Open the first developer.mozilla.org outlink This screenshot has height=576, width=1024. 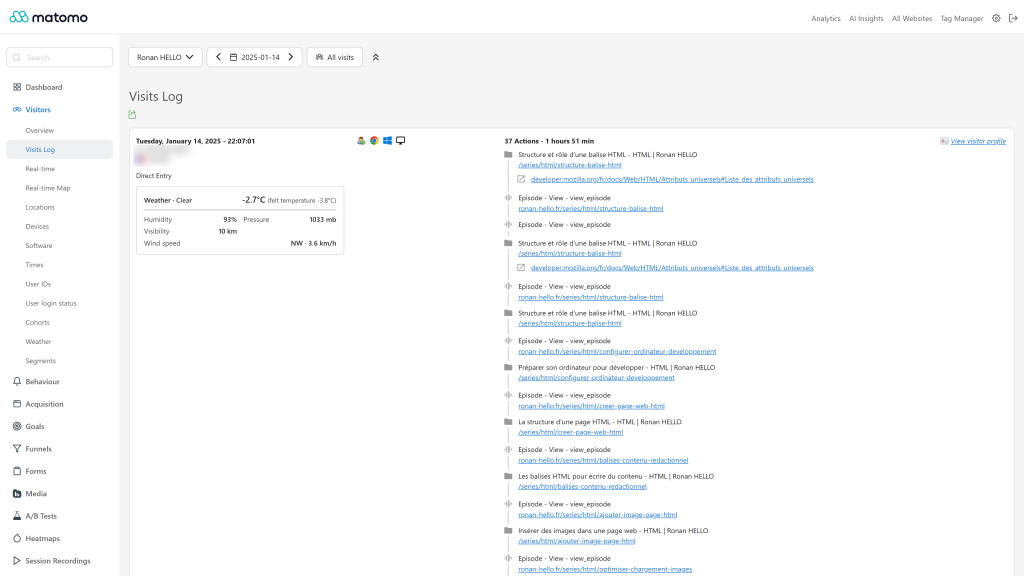click(672, 180)
